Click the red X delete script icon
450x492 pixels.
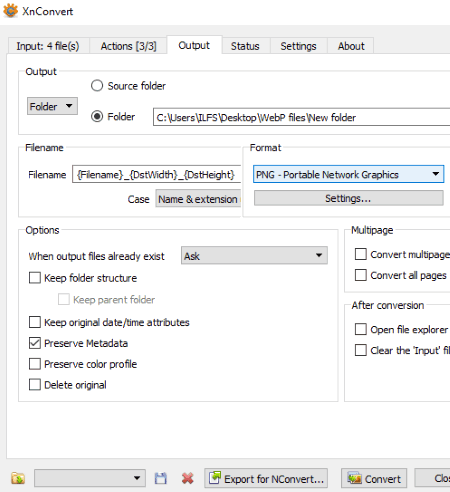point(188,479)
